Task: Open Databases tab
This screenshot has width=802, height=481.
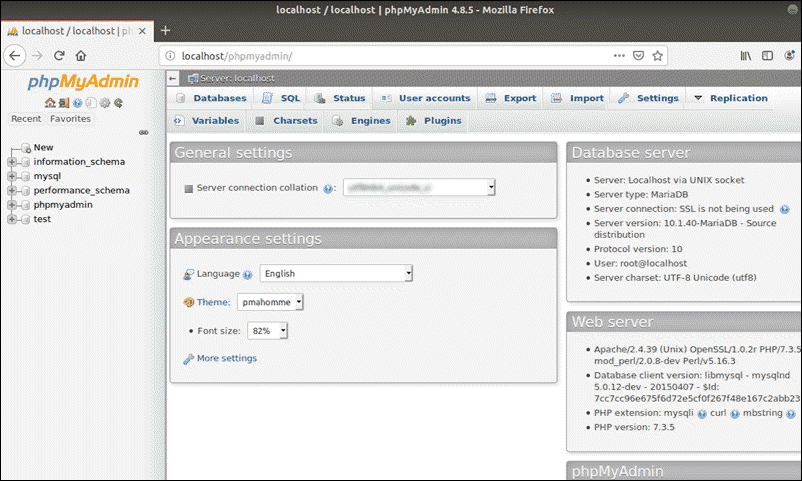Action: (x=212, y=98)
